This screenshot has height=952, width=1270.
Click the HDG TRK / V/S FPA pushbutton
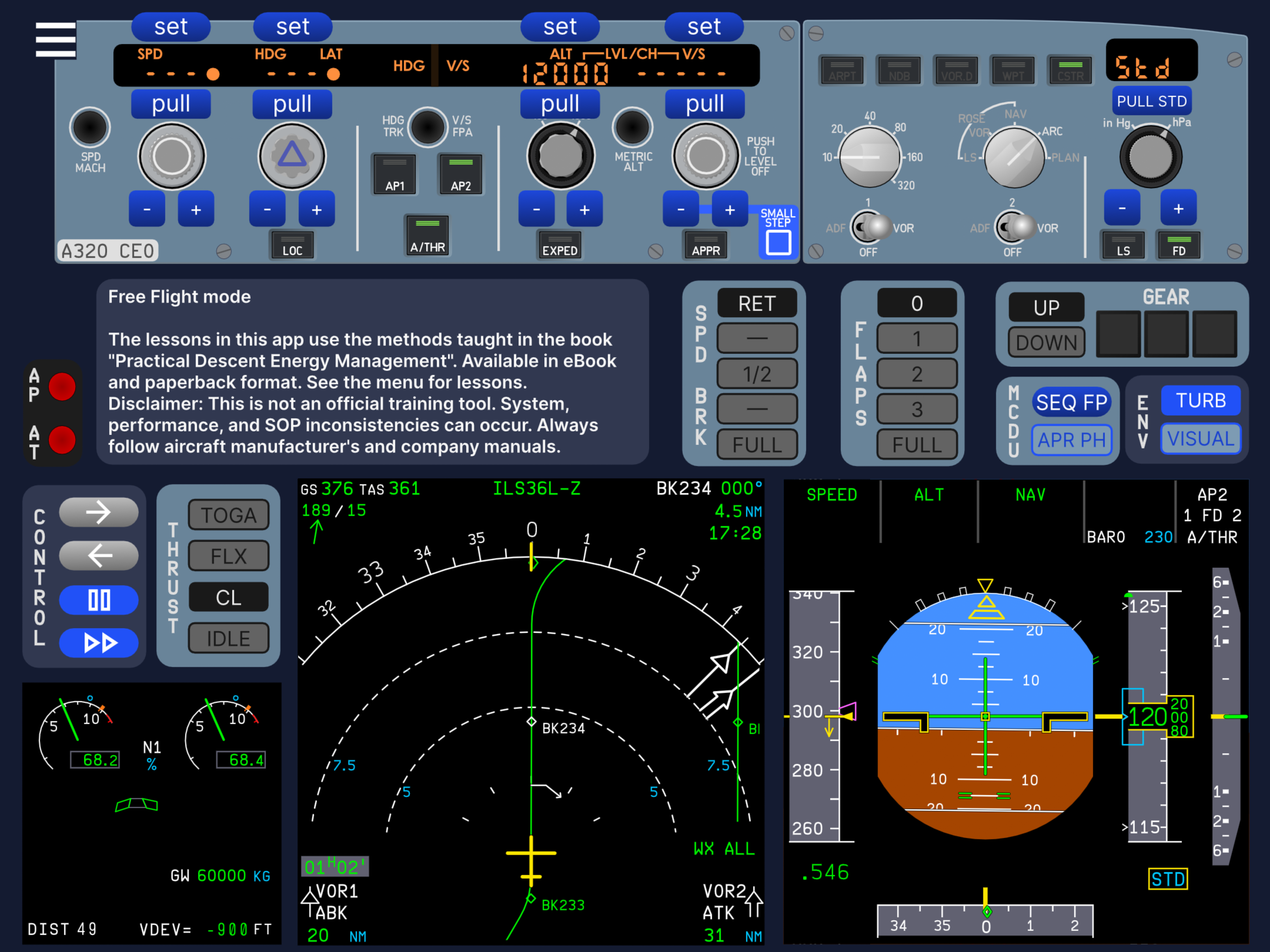pyautogui.click(x=427, y=127)
